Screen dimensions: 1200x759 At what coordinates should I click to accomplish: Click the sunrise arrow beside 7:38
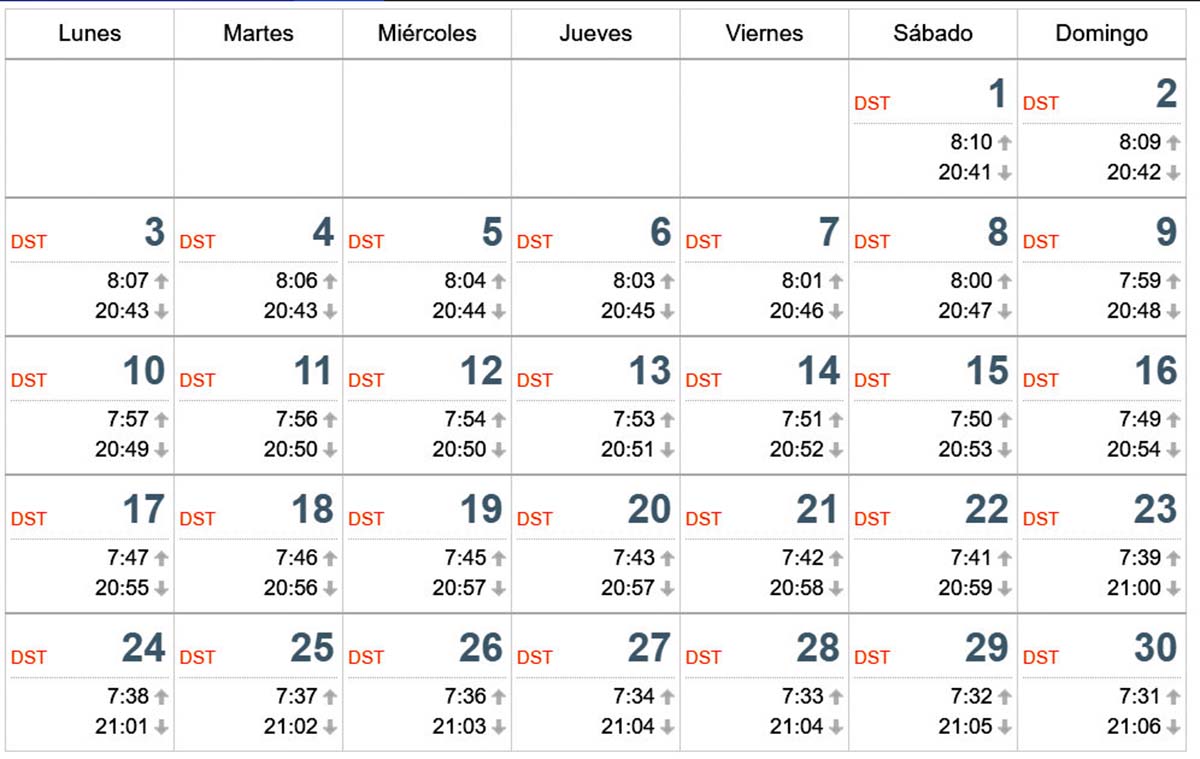pyautogui.click(x=161, y=697)
